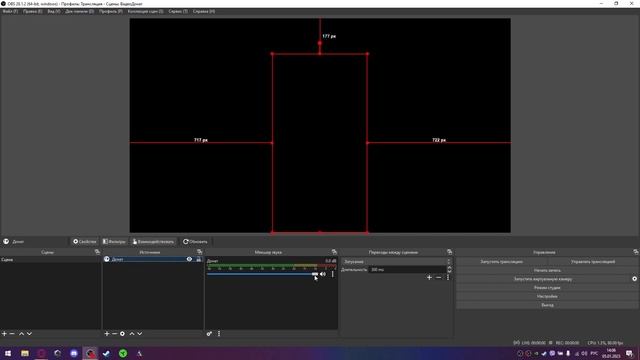Open File Explorer from taskbar
This screenshot has height=360, width=640.
tap(24, 353)
